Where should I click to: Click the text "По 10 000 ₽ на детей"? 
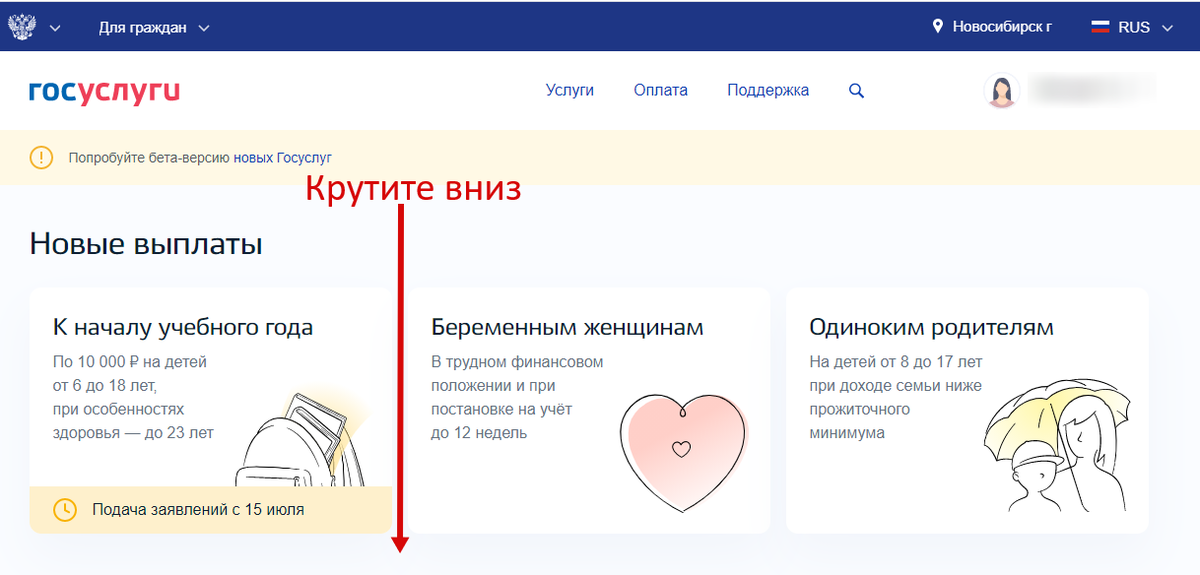130,361
